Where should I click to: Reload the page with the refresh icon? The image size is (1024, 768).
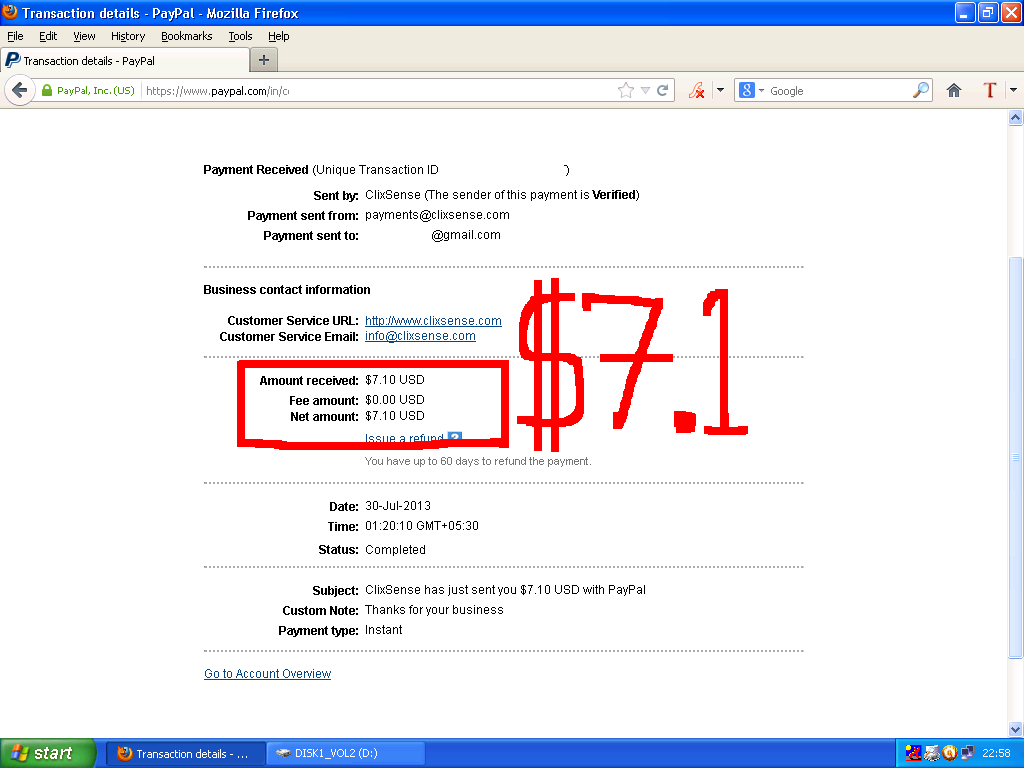(x=662, y=90)
